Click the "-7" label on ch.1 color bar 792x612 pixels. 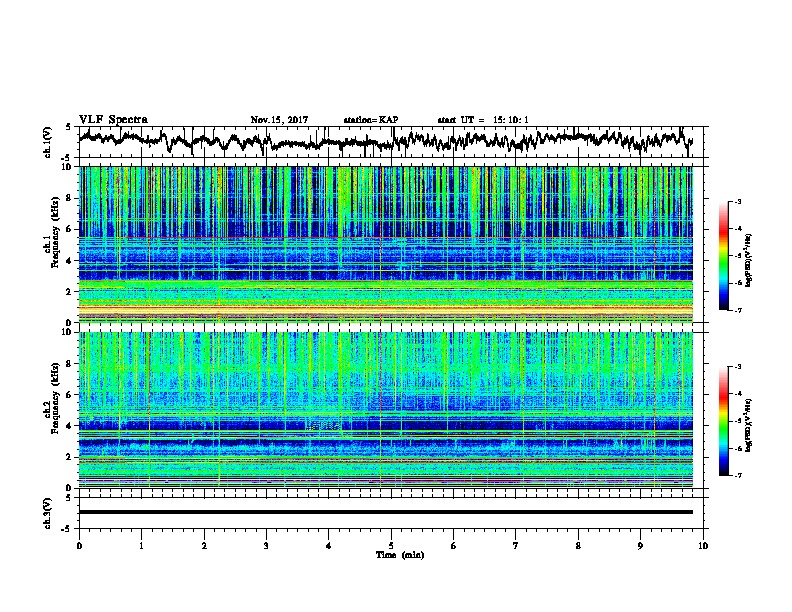(737, 310)
